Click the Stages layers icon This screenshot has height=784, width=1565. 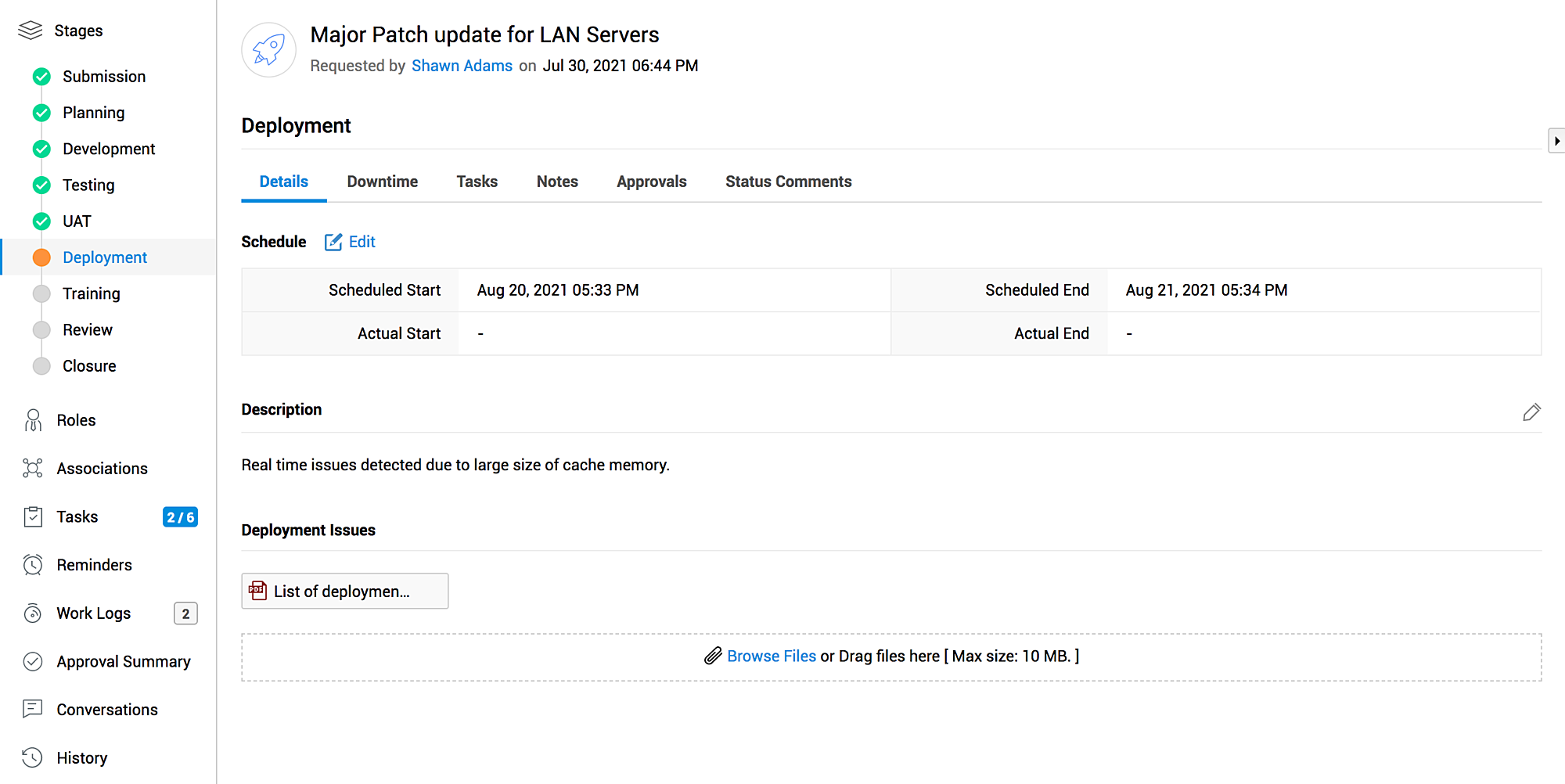point(30,31)
